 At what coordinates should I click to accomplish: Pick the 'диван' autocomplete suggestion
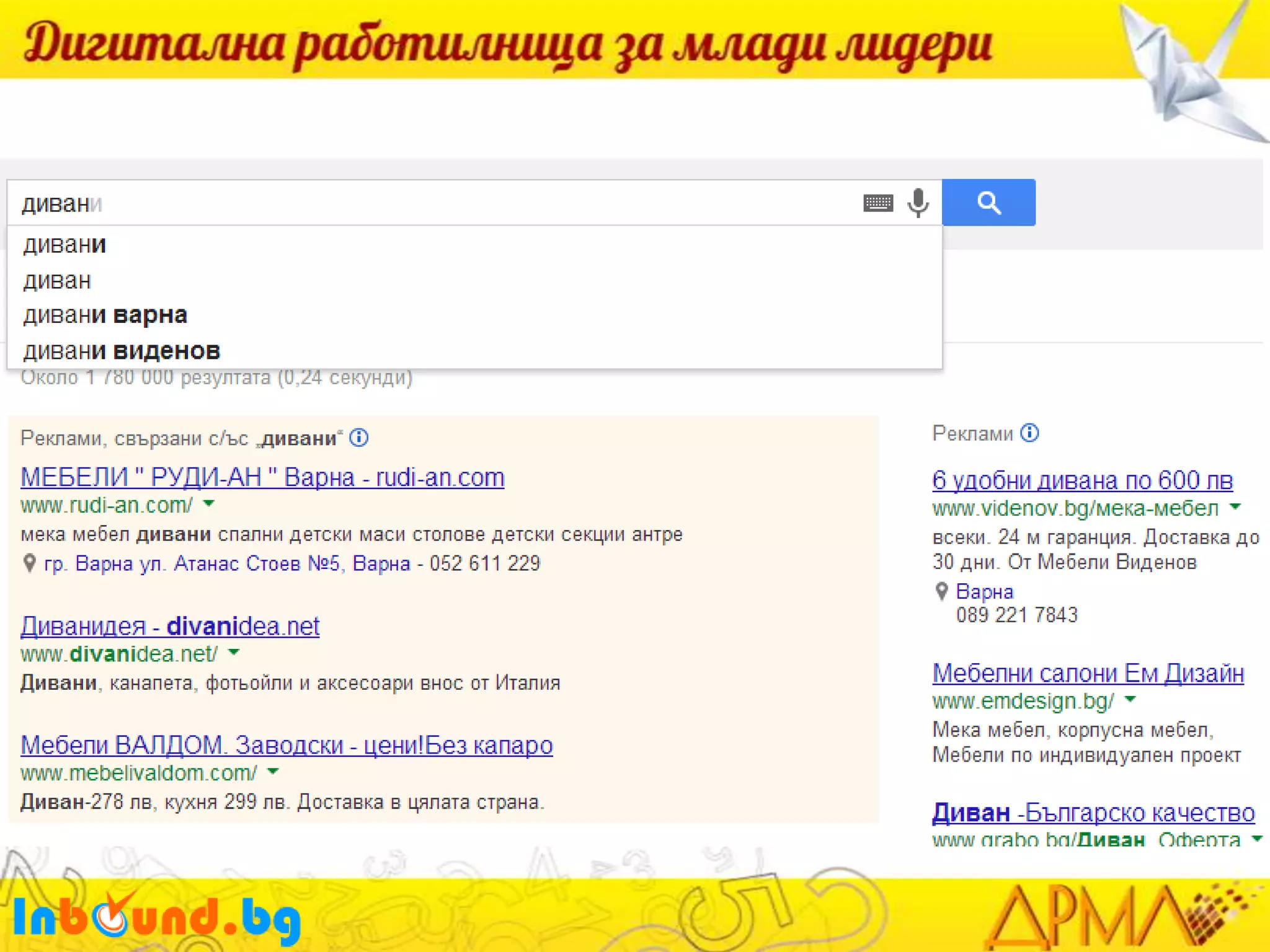[57, 281]
